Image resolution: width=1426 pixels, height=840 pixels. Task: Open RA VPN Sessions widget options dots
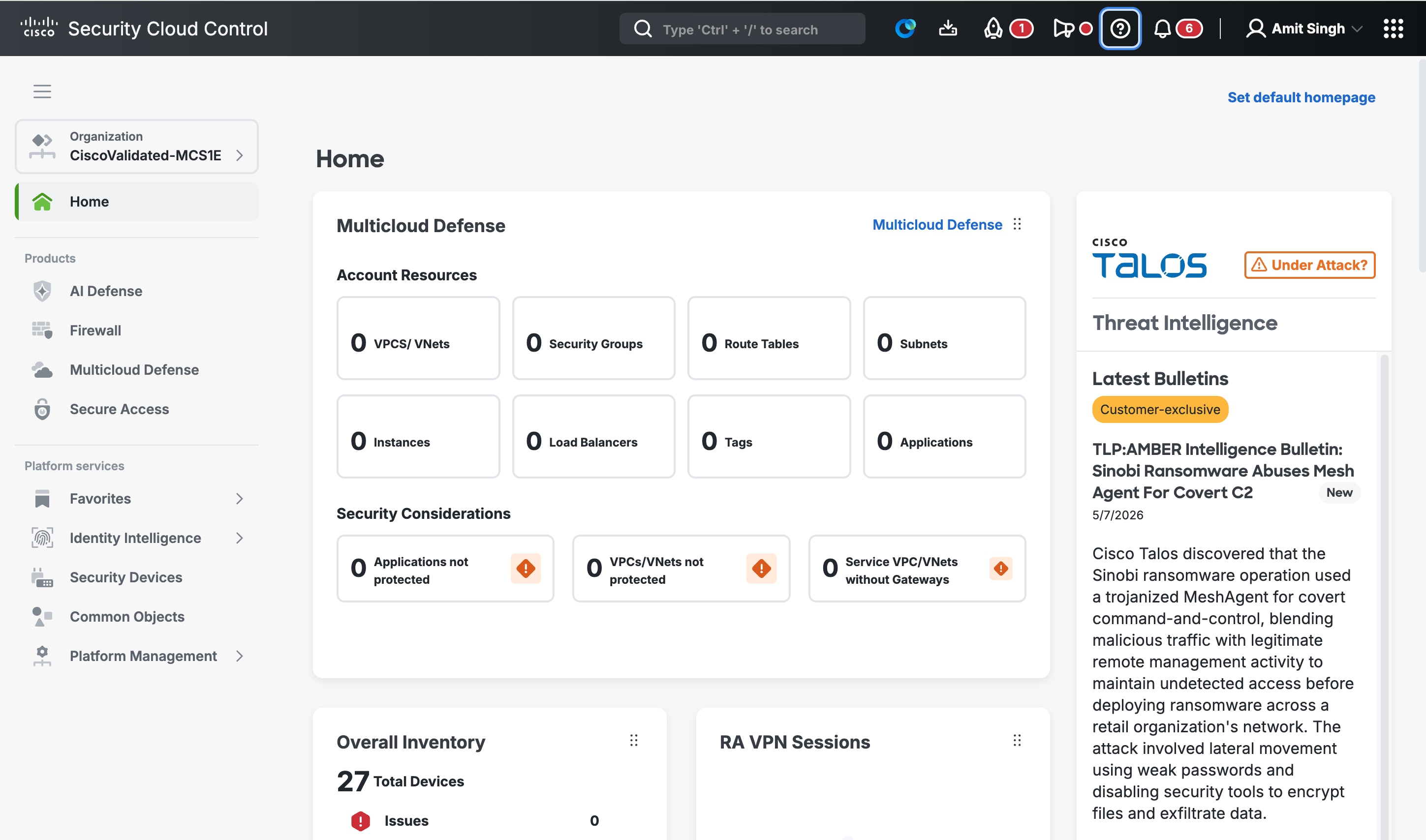[x=1017, y=740]
